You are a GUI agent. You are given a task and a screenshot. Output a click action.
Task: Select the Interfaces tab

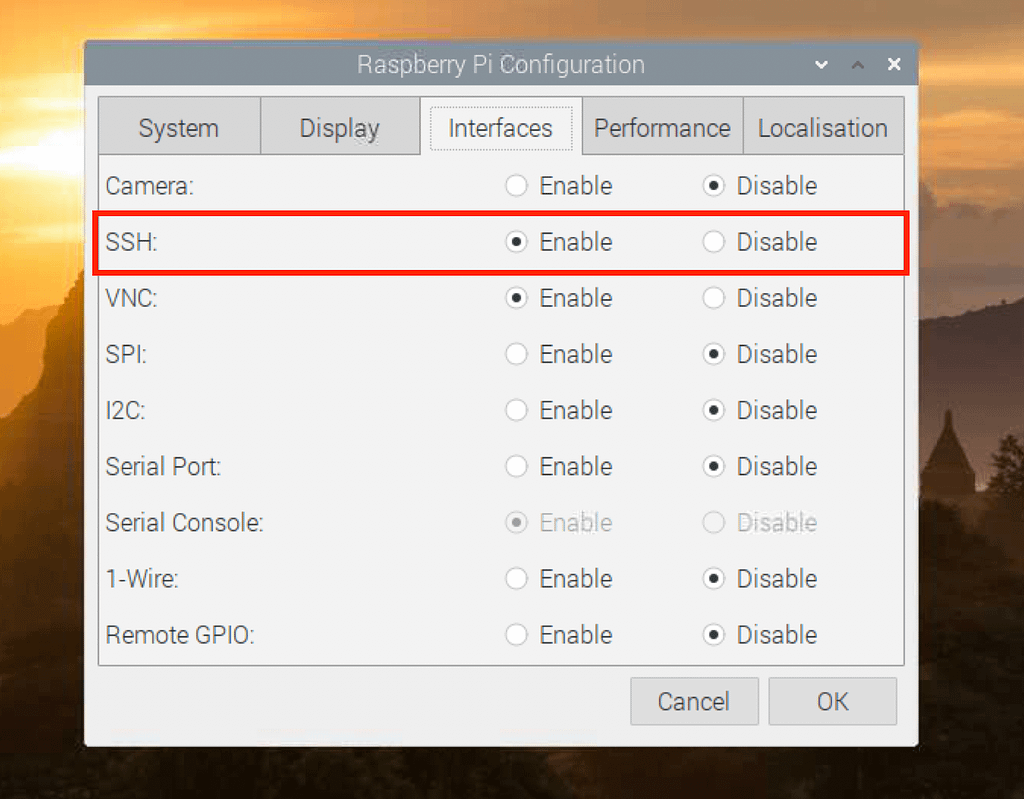[500, 128]
